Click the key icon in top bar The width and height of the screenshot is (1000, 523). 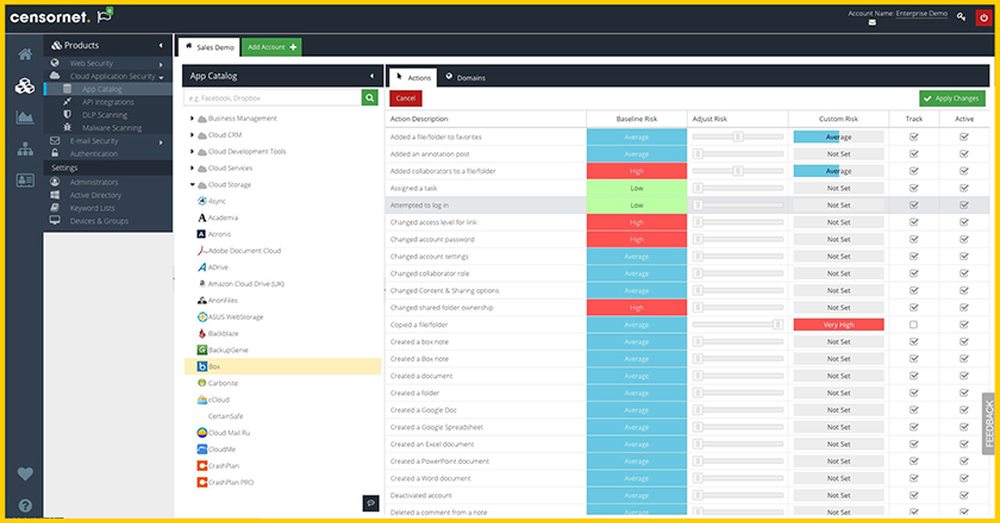961,17
